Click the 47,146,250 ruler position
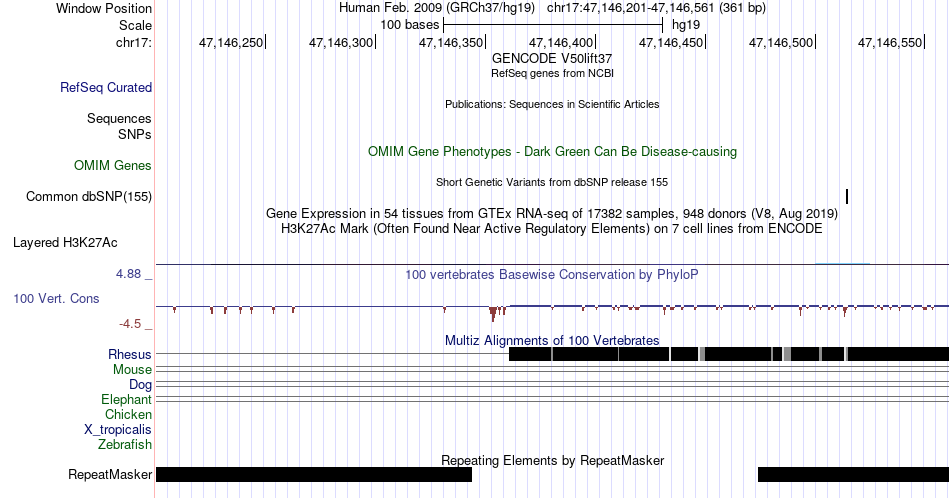The width and height of the screenshot is (950, 498). tap(231, 42)
